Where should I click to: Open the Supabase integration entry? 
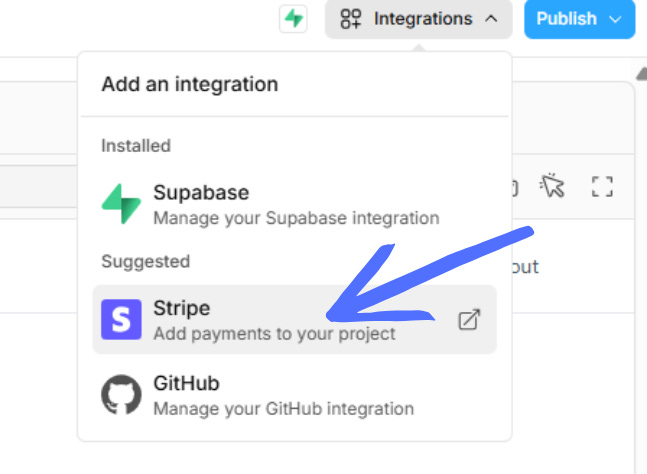pos(295,205)
